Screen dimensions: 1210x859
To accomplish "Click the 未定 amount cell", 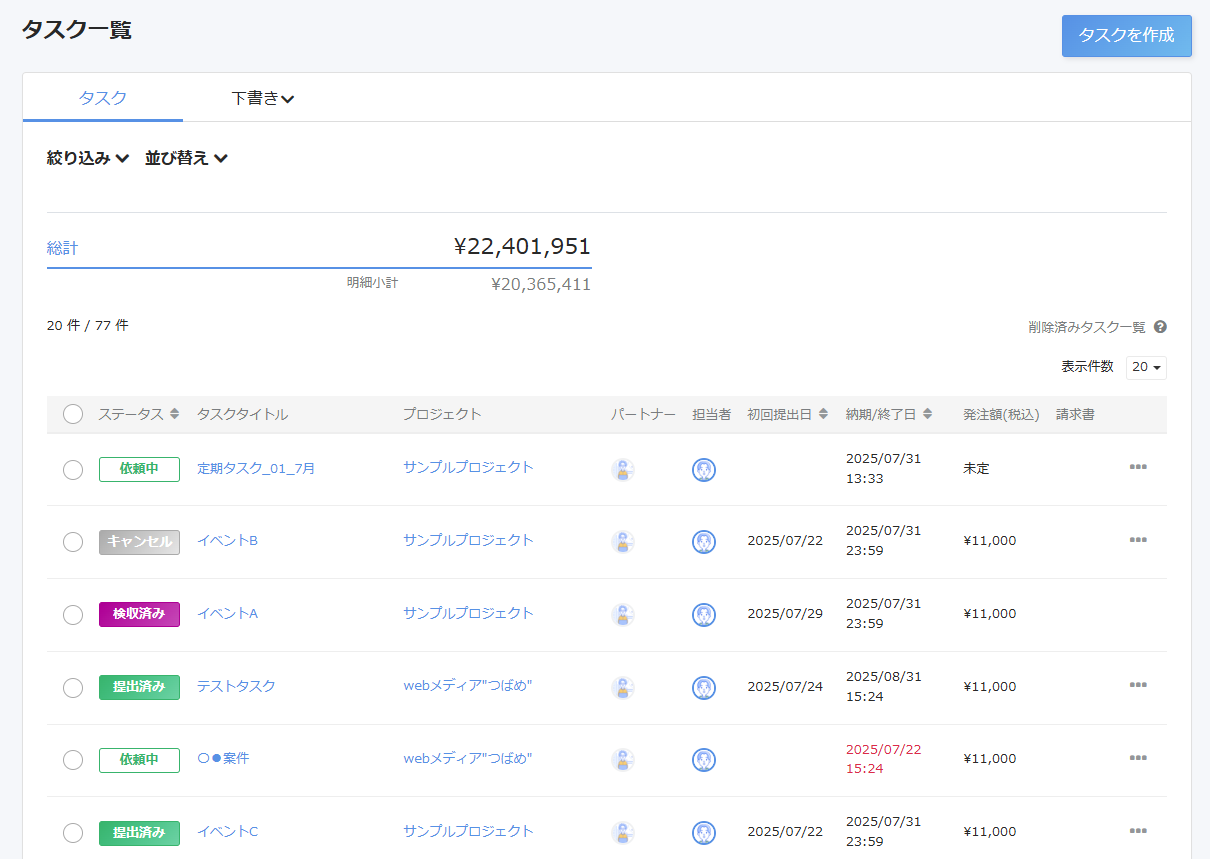I will 976,468.
